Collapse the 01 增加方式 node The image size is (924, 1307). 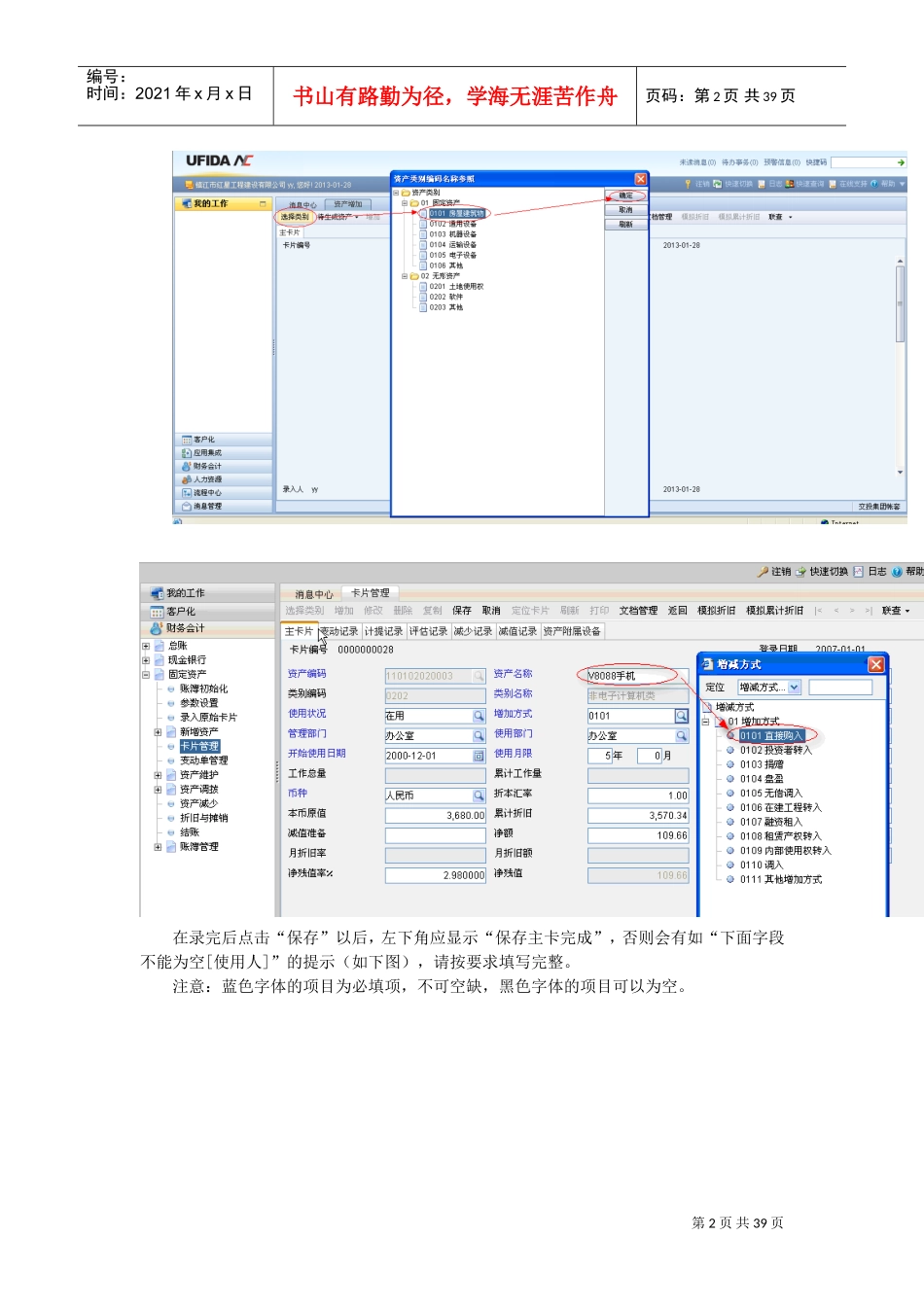[x=706, y=722]
